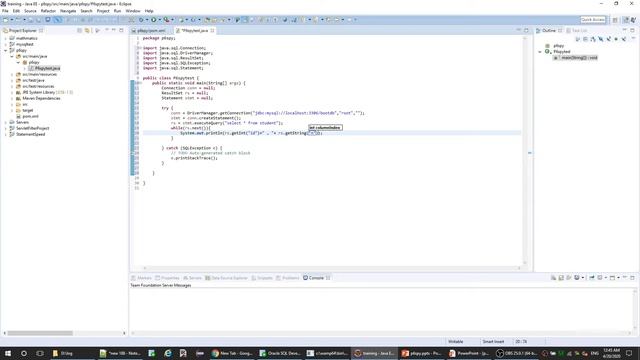Open the New file dropdown arrow
The width and height of the screenshot is (640, 360).
point(11,20)
